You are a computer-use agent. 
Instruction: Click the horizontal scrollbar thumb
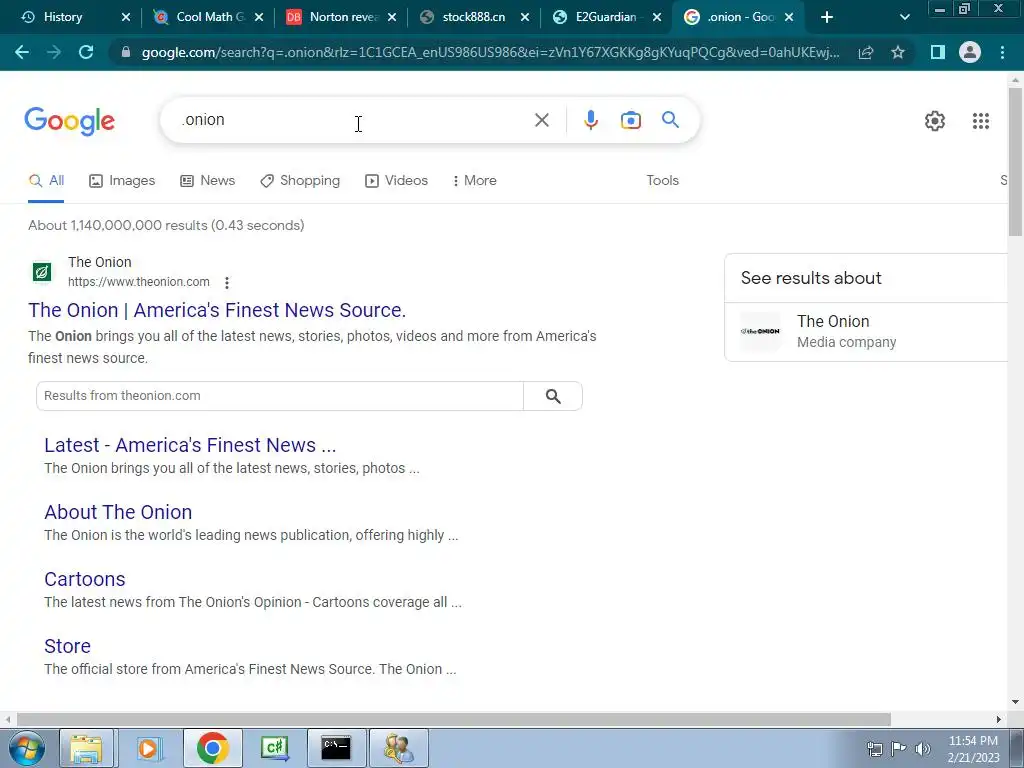[453, 719]
